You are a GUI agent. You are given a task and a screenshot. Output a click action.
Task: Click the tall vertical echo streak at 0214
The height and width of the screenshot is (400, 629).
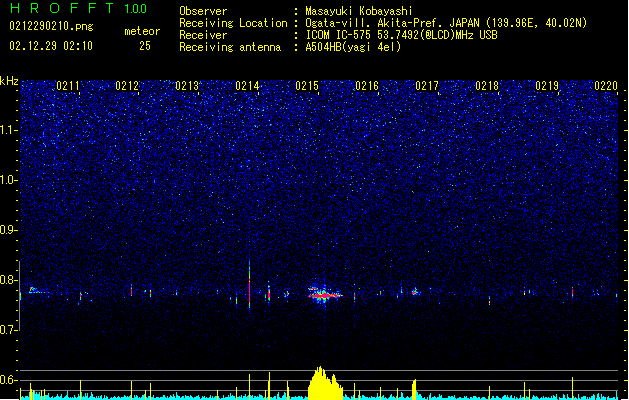[250, 283]
